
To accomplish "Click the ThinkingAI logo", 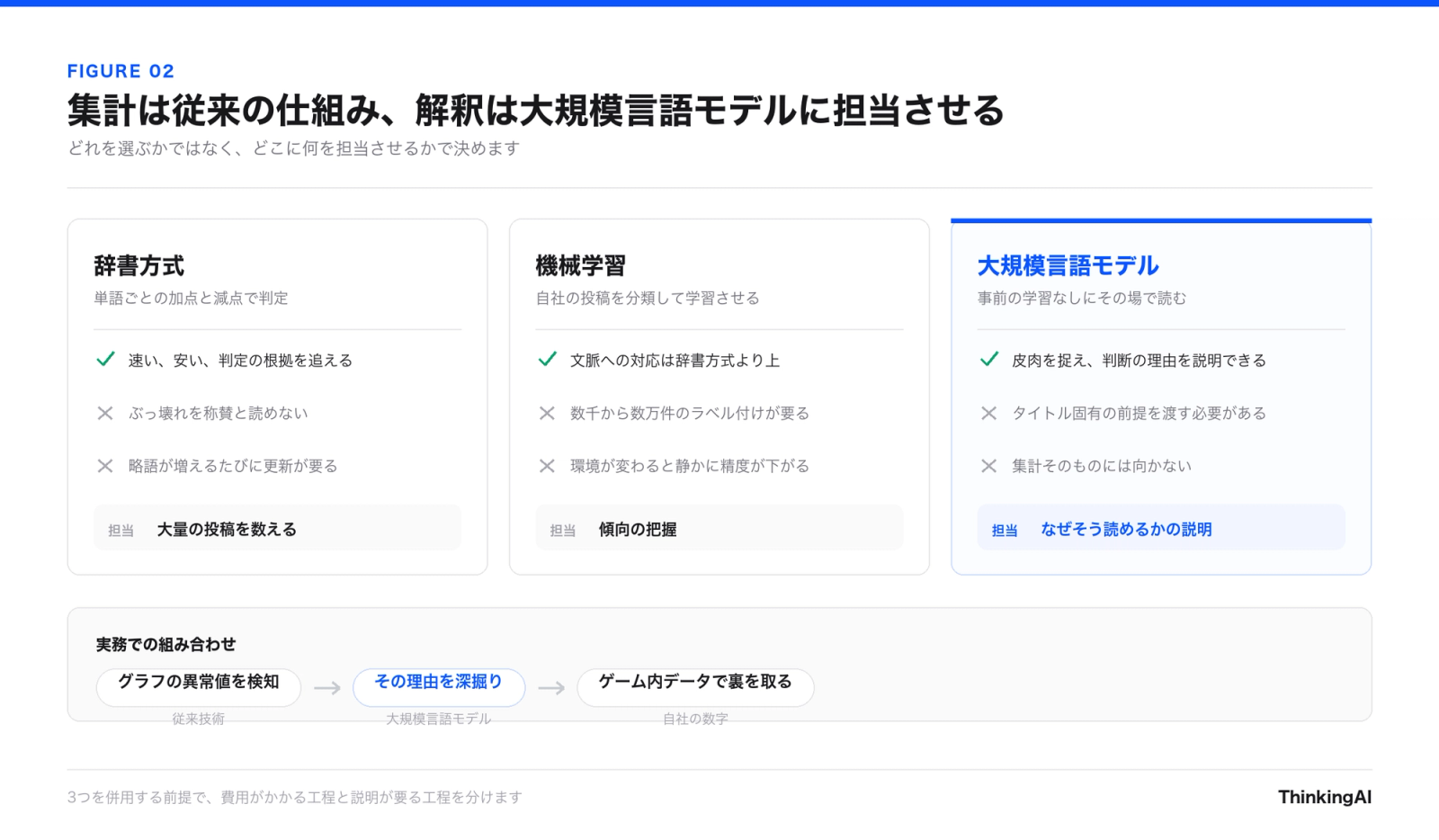I will click(x=1325, y=797).
